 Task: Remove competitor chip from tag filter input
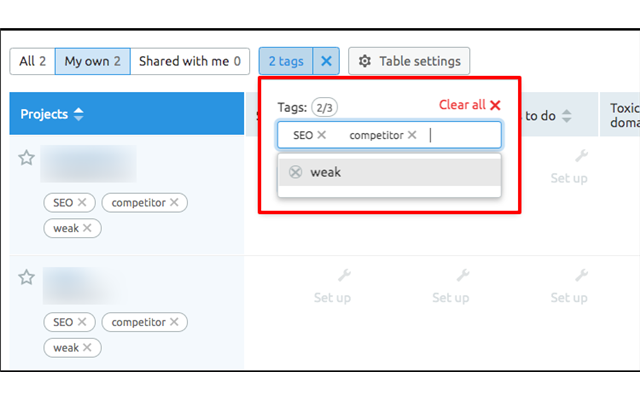pos(412,135)
